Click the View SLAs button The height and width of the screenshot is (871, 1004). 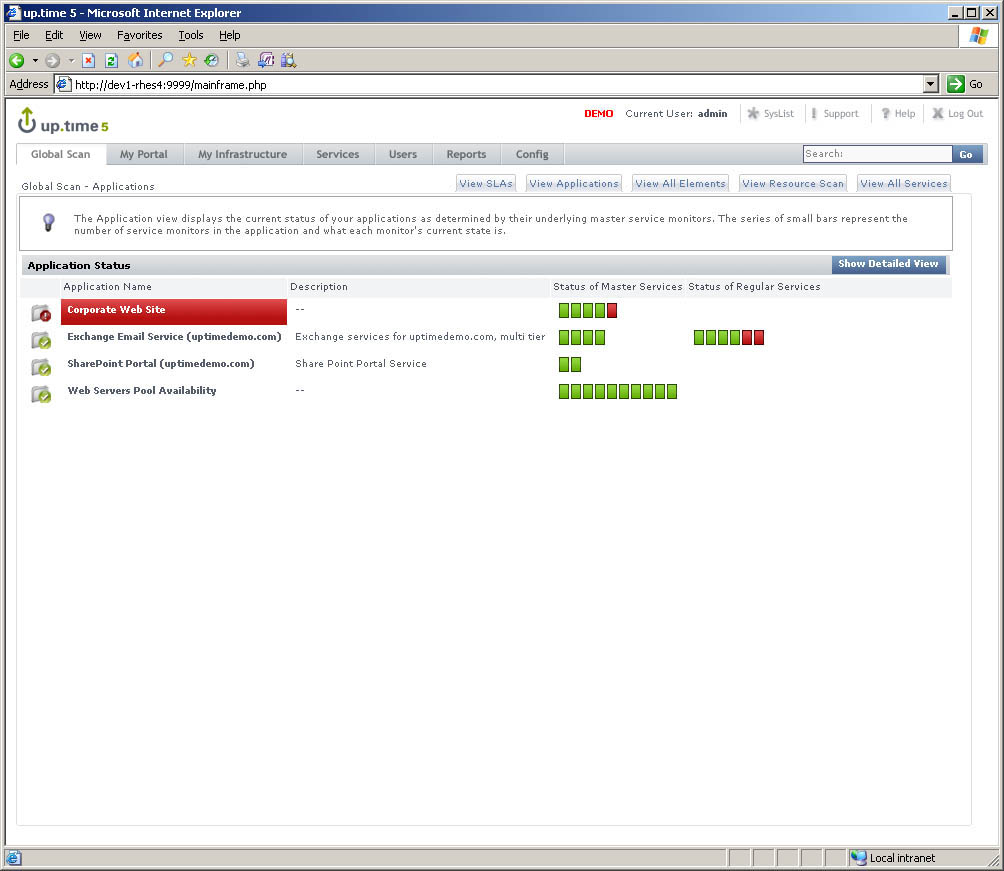click(486, 184)
